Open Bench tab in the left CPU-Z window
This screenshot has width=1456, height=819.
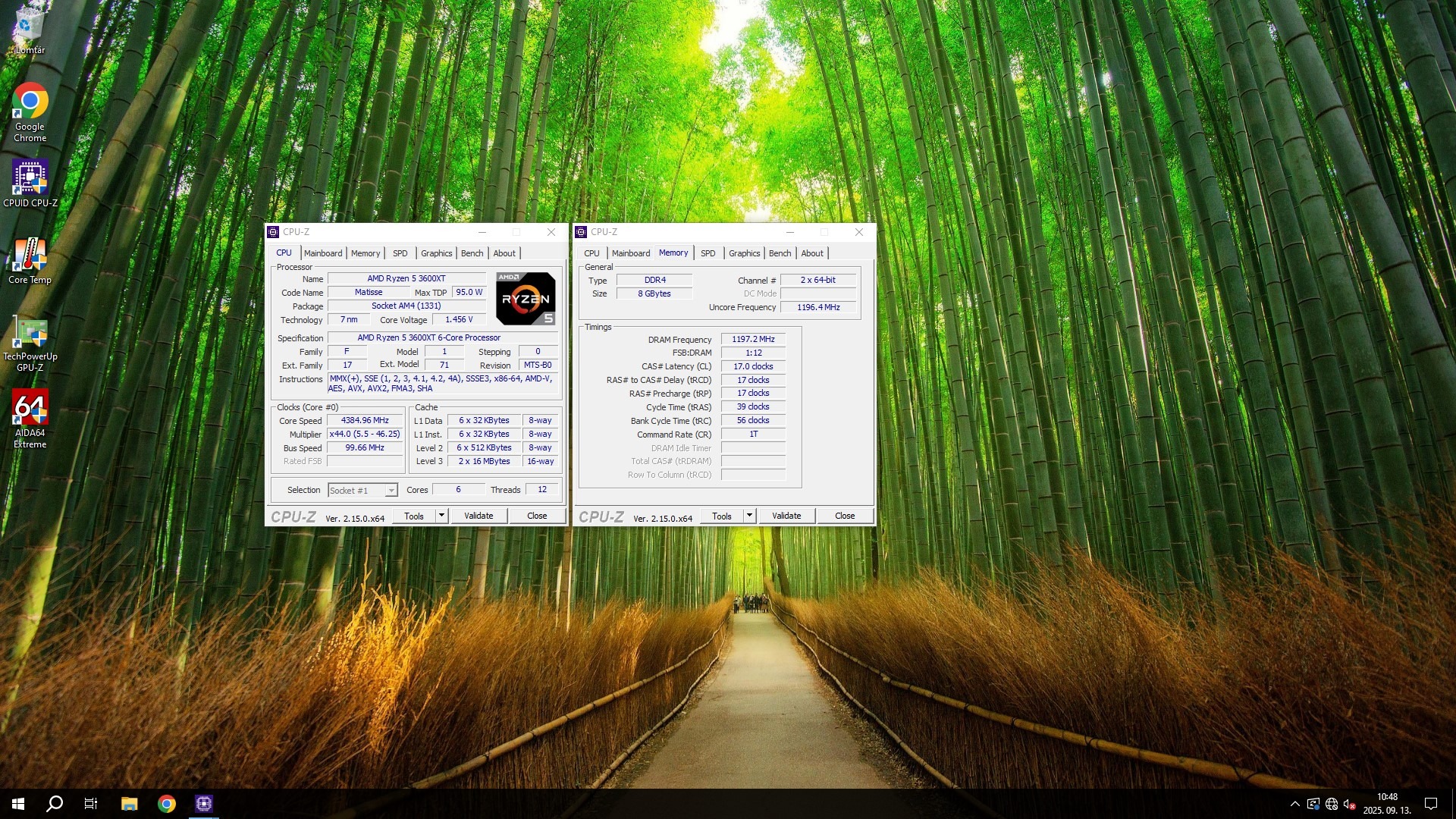(x=472, y=253)
